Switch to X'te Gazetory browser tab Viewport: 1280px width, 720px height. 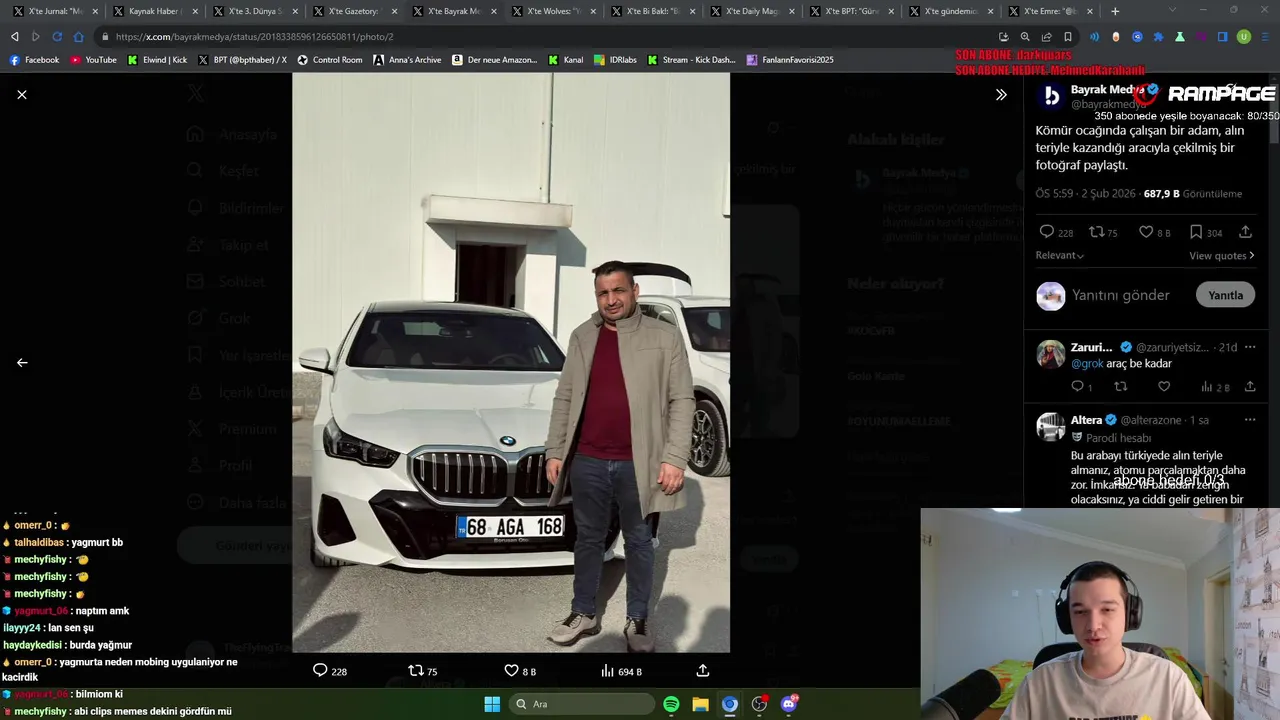[x=354, y=11]
